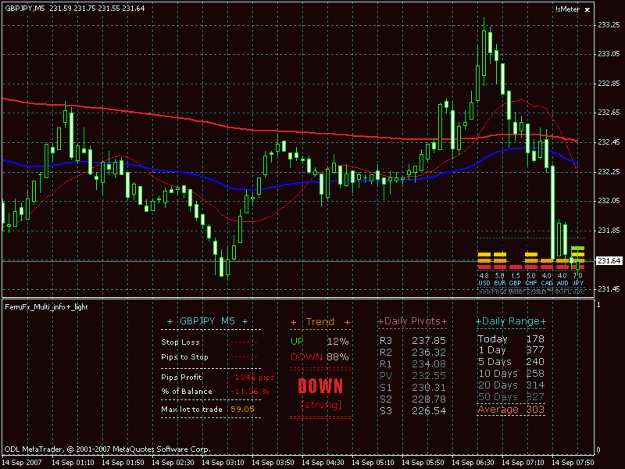Click the 232.85 price axis label
Image resolution: width=625 pixels, height=469 pixels.
tap(609, 83)
